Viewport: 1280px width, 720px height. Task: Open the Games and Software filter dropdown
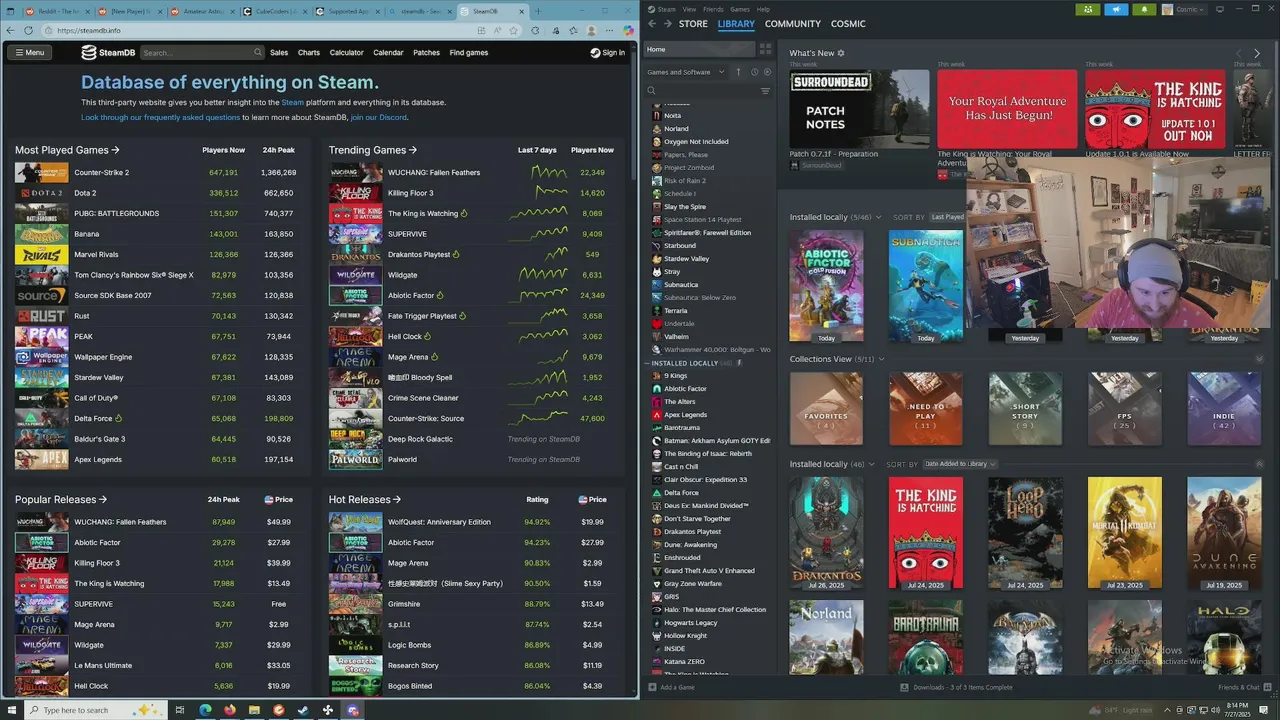pos(686,72)
